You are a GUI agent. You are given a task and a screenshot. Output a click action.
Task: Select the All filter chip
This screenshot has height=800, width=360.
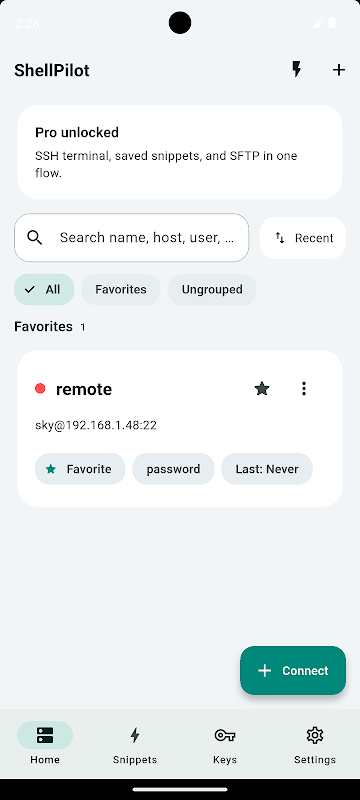44,289
